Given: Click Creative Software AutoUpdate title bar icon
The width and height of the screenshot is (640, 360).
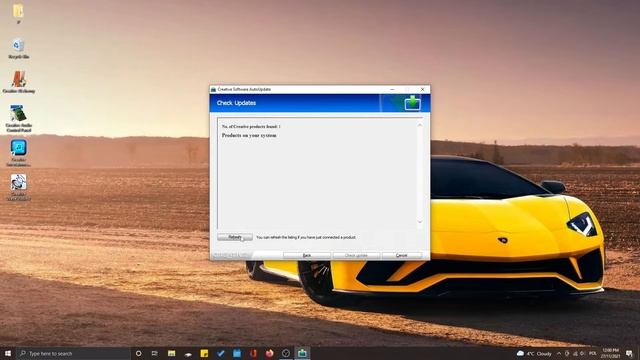Looking at the screenshot, I should click(x=213, y=89).
